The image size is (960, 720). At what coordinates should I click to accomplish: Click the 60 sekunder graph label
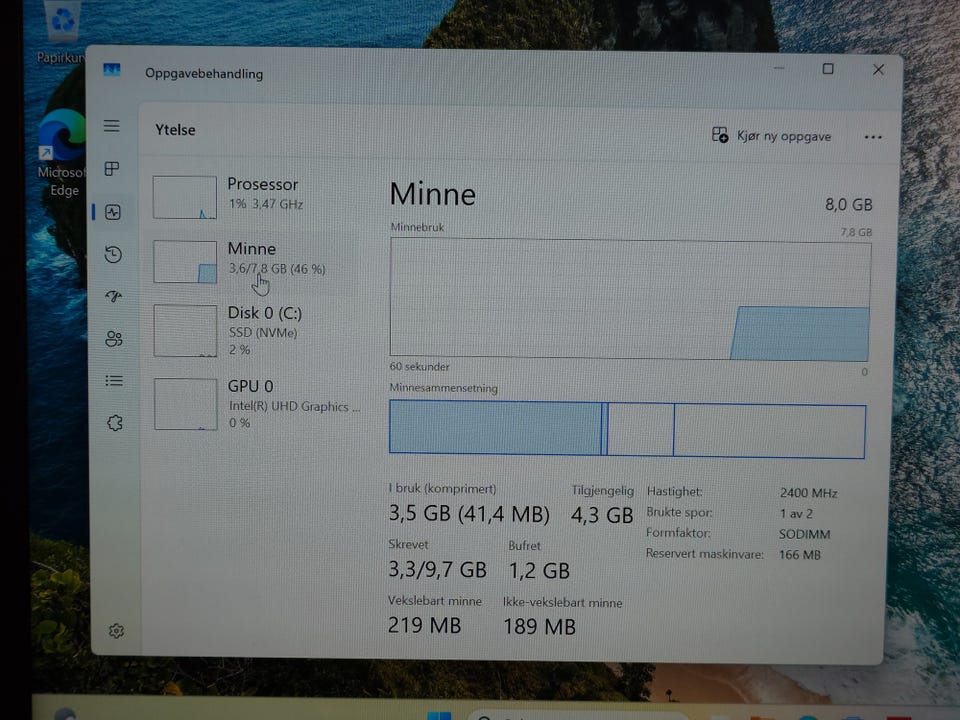pos(419,367)
